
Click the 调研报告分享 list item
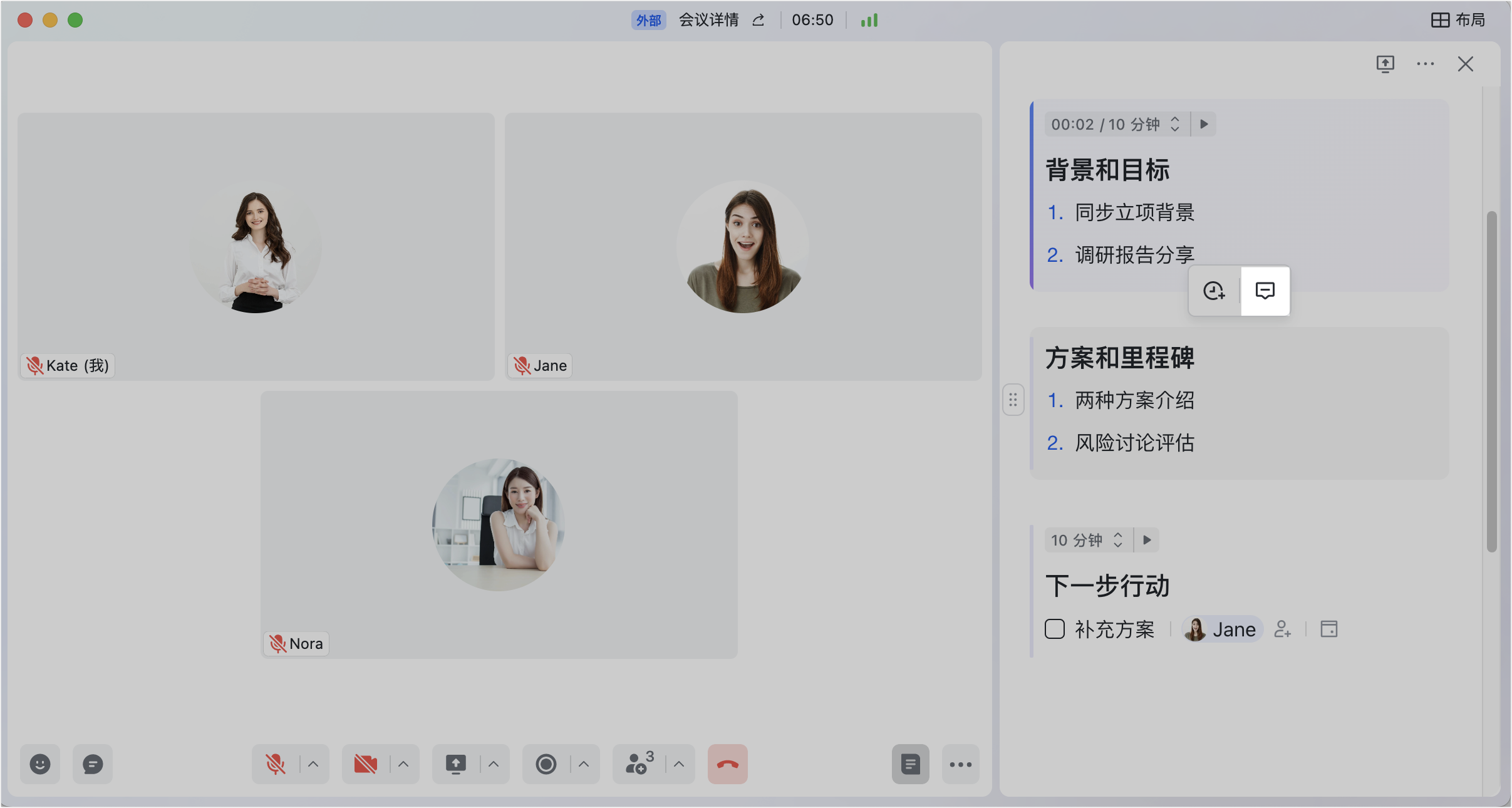[x=1135, y=255]
